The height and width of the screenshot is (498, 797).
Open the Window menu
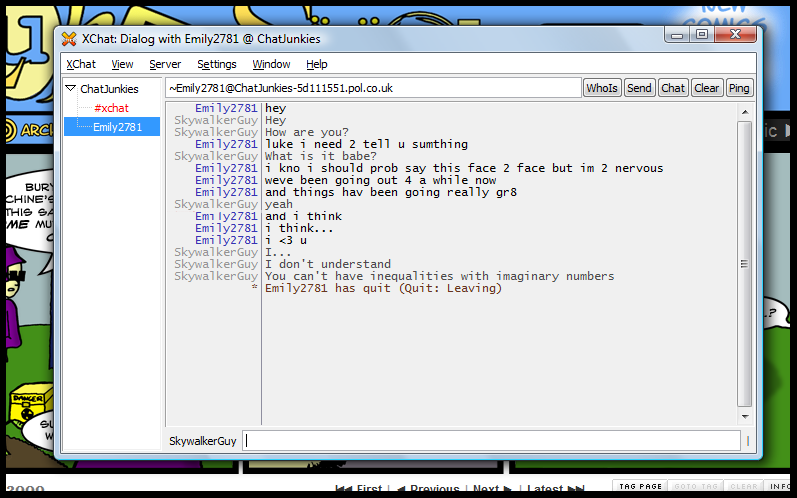pyautogui.click(x=271, y=64)
